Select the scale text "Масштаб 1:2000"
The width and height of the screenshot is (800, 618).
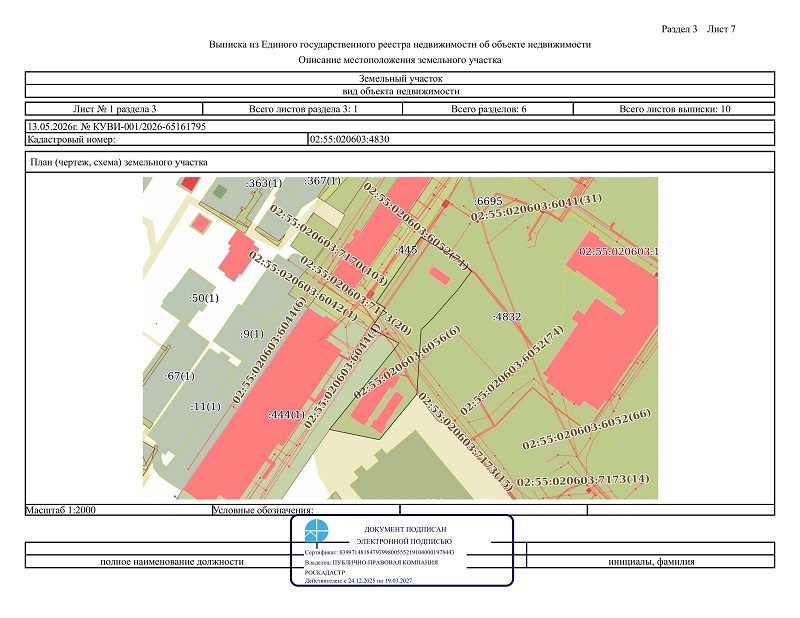pyautogui.click(x=61, y=510)
